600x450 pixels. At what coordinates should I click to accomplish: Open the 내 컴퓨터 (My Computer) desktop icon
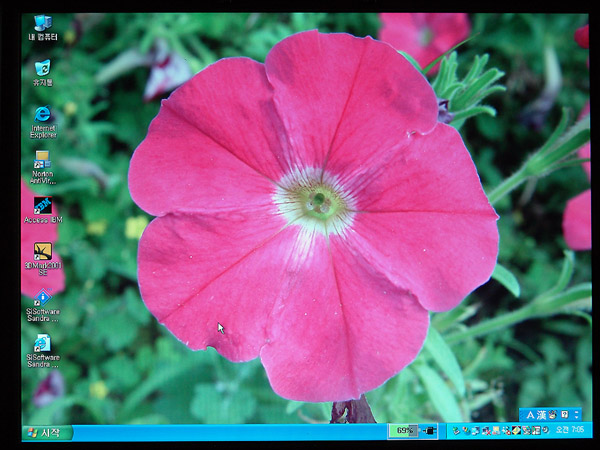[43, 27]
